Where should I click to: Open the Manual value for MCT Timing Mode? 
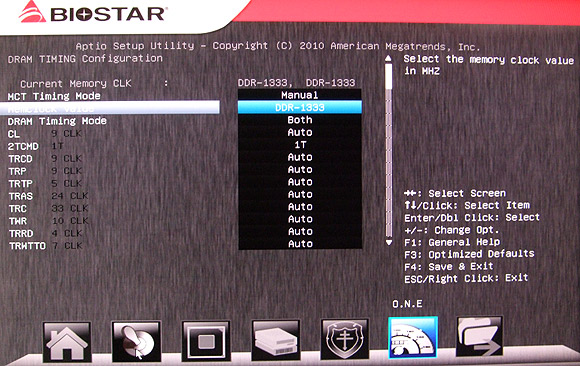(300, 95)
